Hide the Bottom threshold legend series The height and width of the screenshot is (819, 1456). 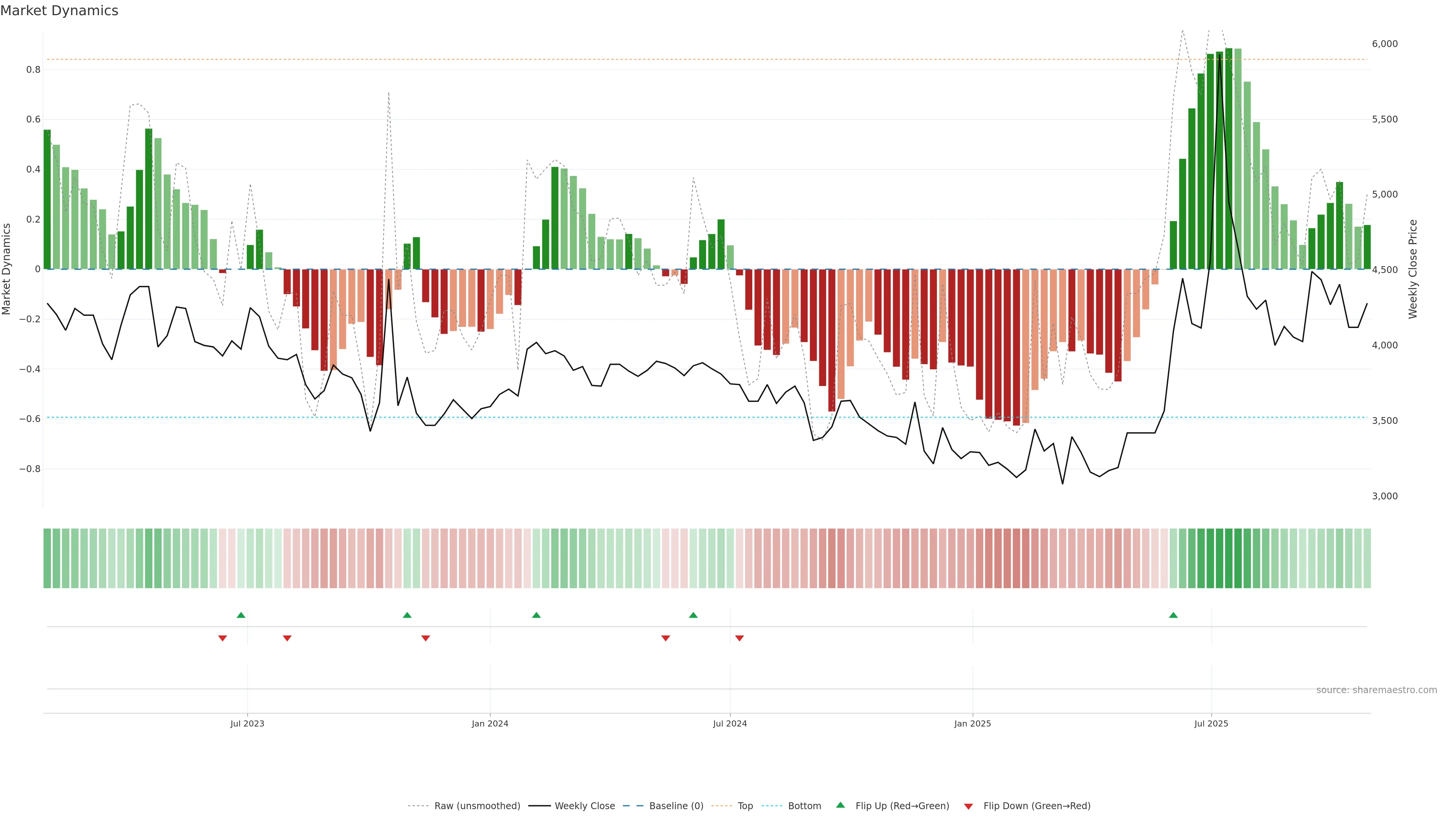coord(804,806)
